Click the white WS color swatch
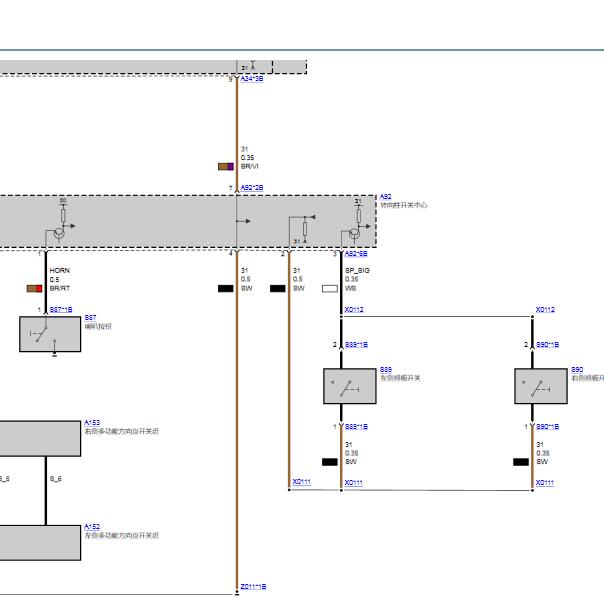The width and height of the screenshot is (604, 607). (x=330, y=288)
